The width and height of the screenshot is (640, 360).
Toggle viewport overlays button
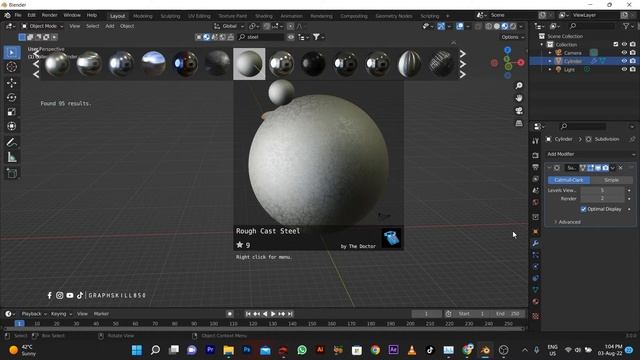point(460,26)
